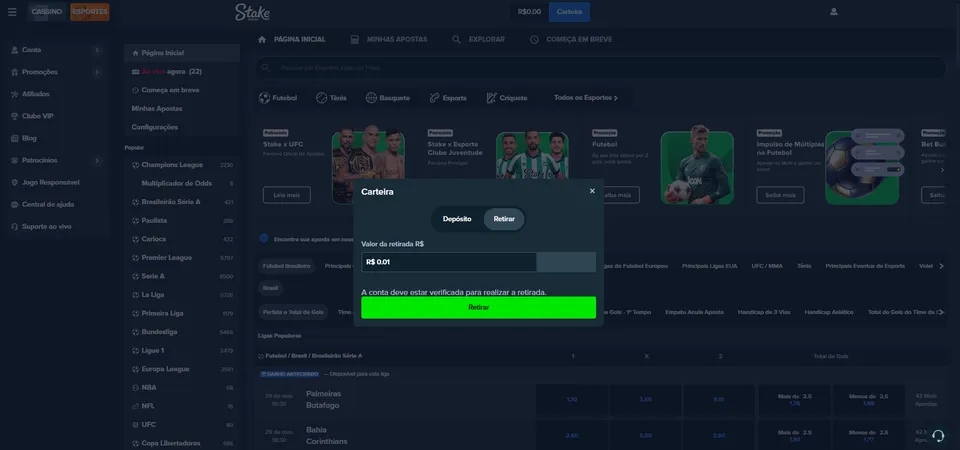Select Retirar option in wallet toggle

pyautogui.click(x=504, y=219)
